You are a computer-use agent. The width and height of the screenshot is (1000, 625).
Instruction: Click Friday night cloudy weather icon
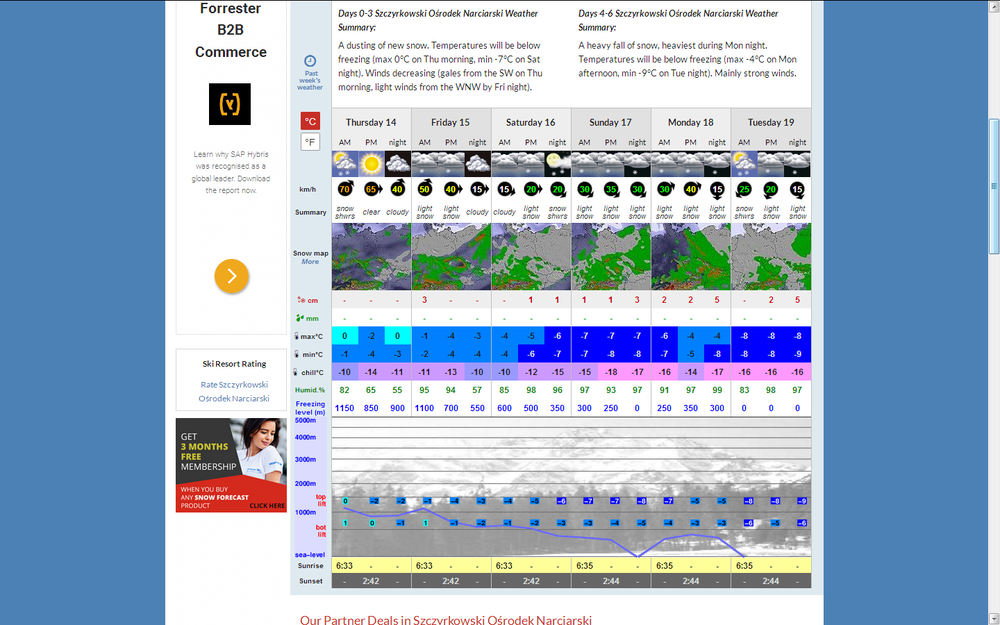pos(478,164)
